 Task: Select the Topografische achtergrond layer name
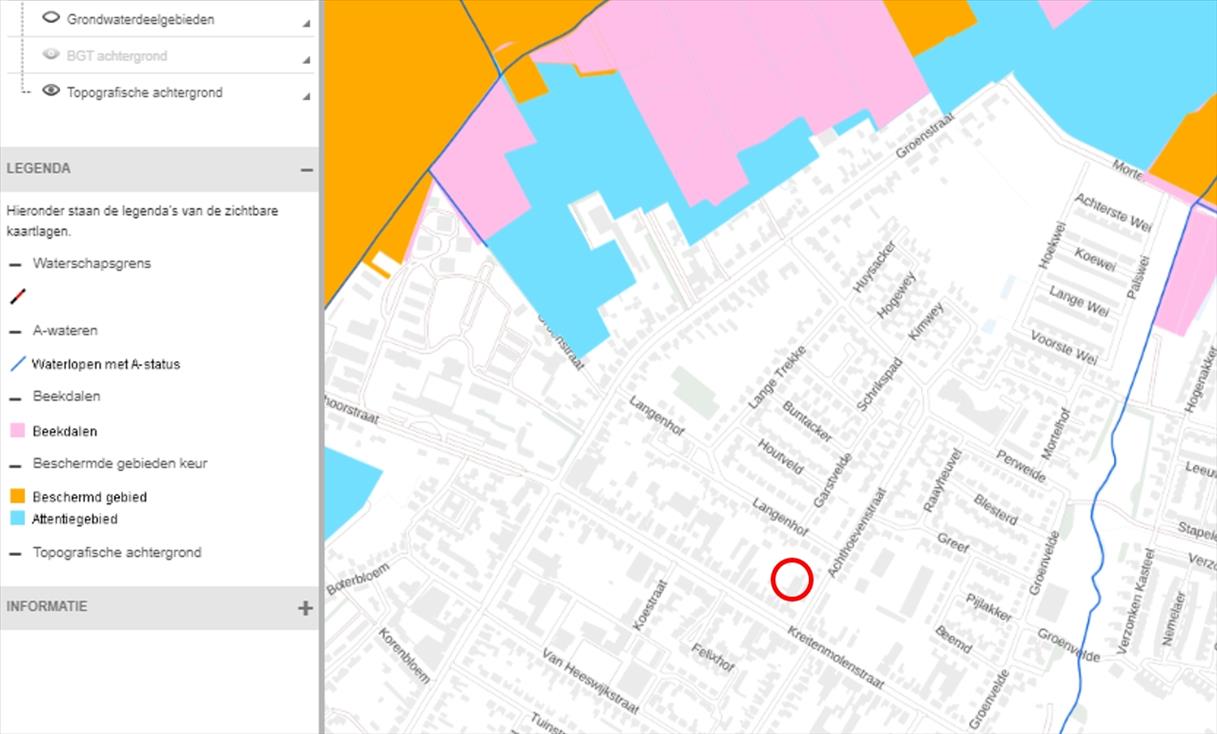point(144,92)
